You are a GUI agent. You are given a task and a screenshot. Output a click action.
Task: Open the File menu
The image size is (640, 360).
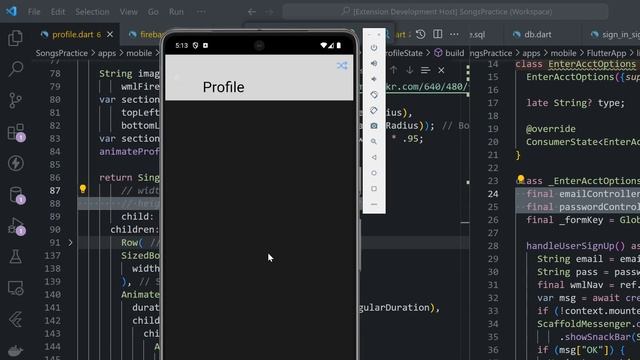tap(34, 12)
